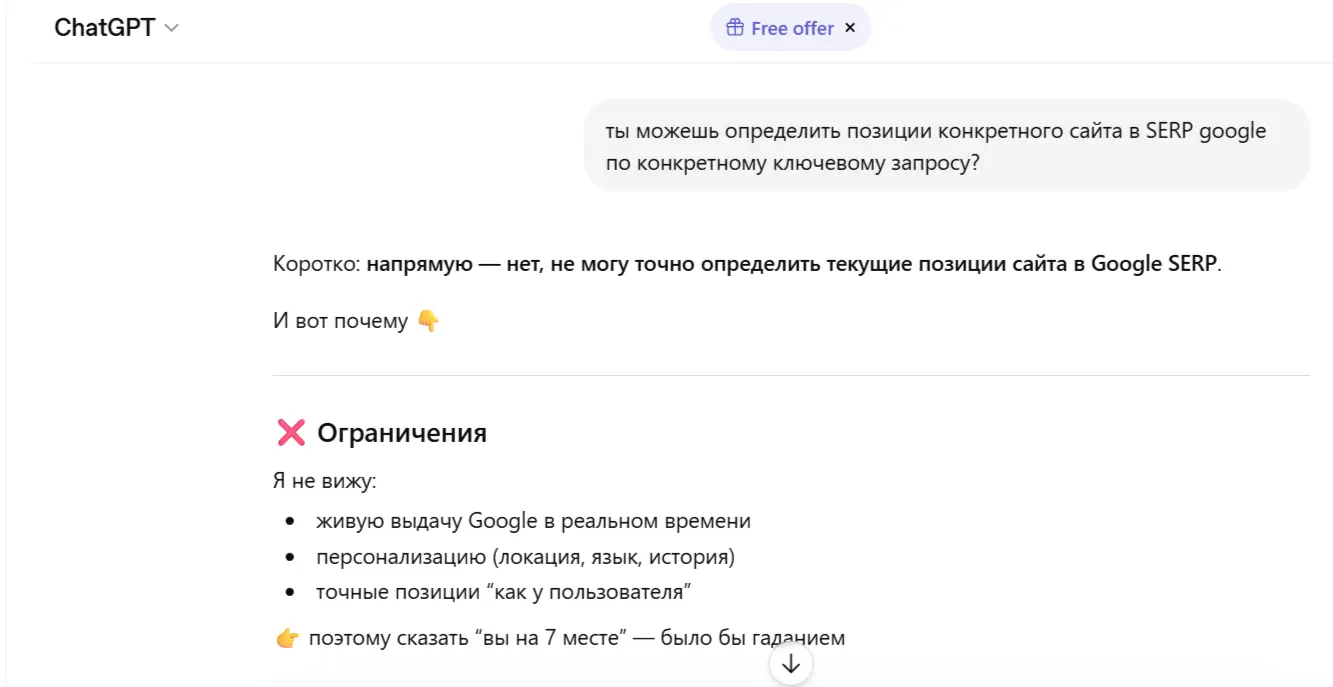This screenshot has width=1333, height=687.
Task: Click the red cross emoji beside Ограничения
Action: point(290,433)
